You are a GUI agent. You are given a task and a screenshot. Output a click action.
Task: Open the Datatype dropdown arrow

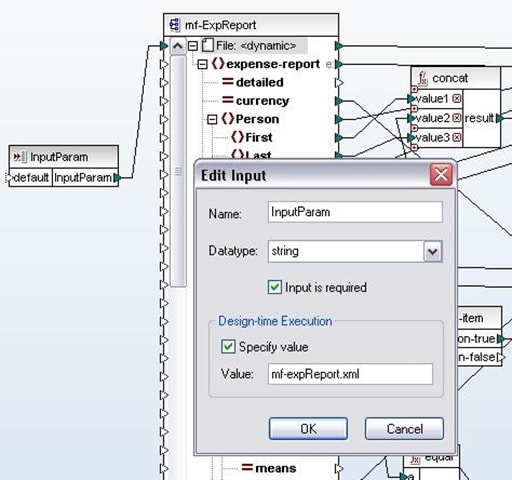pyautogui.click(x=433, y=251)
